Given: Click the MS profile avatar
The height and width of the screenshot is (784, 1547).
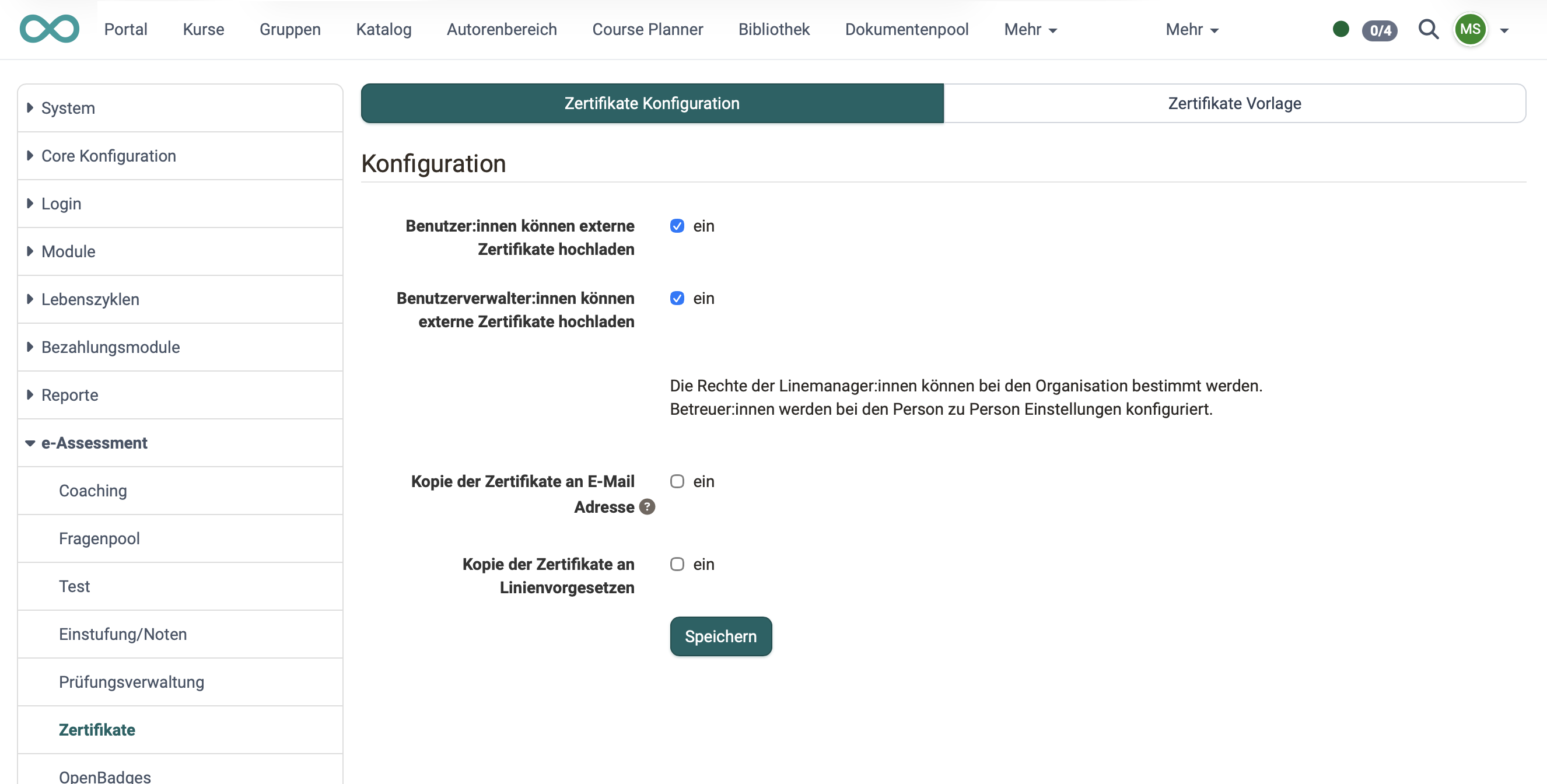Looking at the screenshot, I should 1470,29.
